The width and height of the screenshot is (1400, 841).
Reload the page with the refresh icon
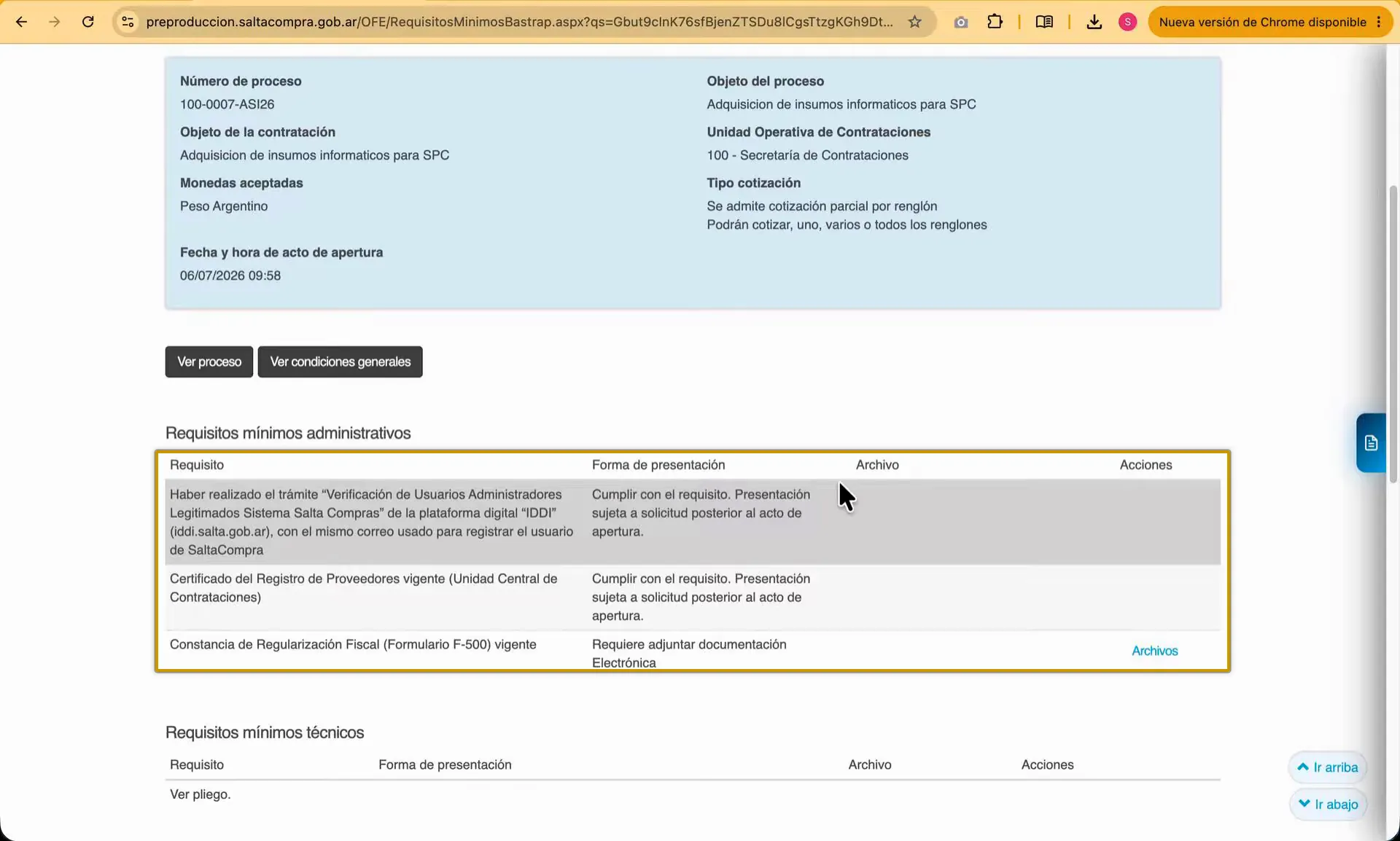click(88, 22)
